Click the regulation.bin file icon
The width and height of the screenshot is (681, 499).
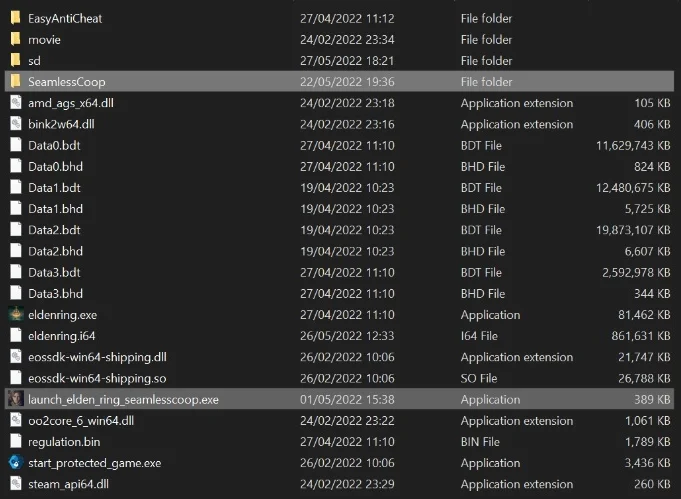coord(15,441)
